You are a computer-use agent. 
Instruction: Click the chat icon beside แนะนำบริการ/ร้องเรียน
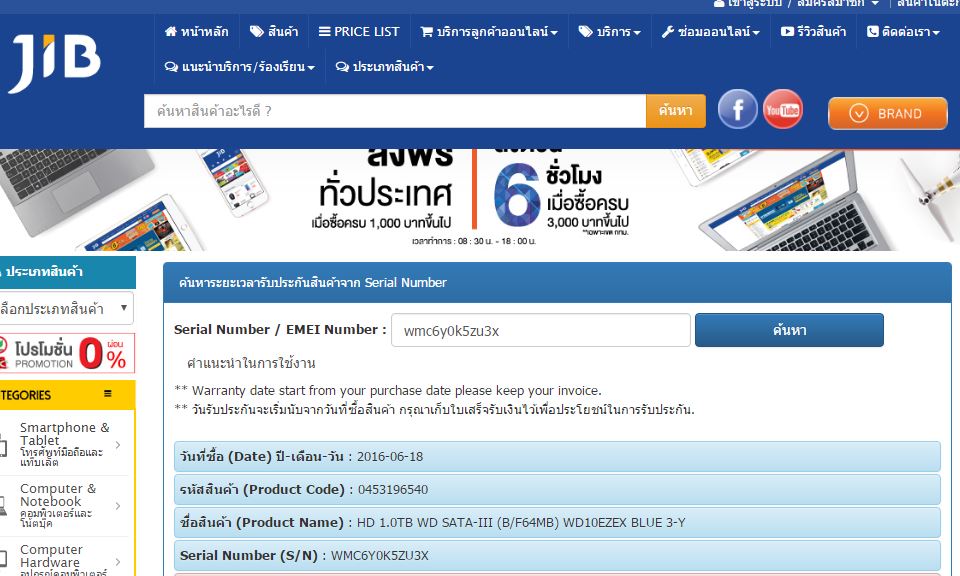pyautogui.click(x=171, y=67)
